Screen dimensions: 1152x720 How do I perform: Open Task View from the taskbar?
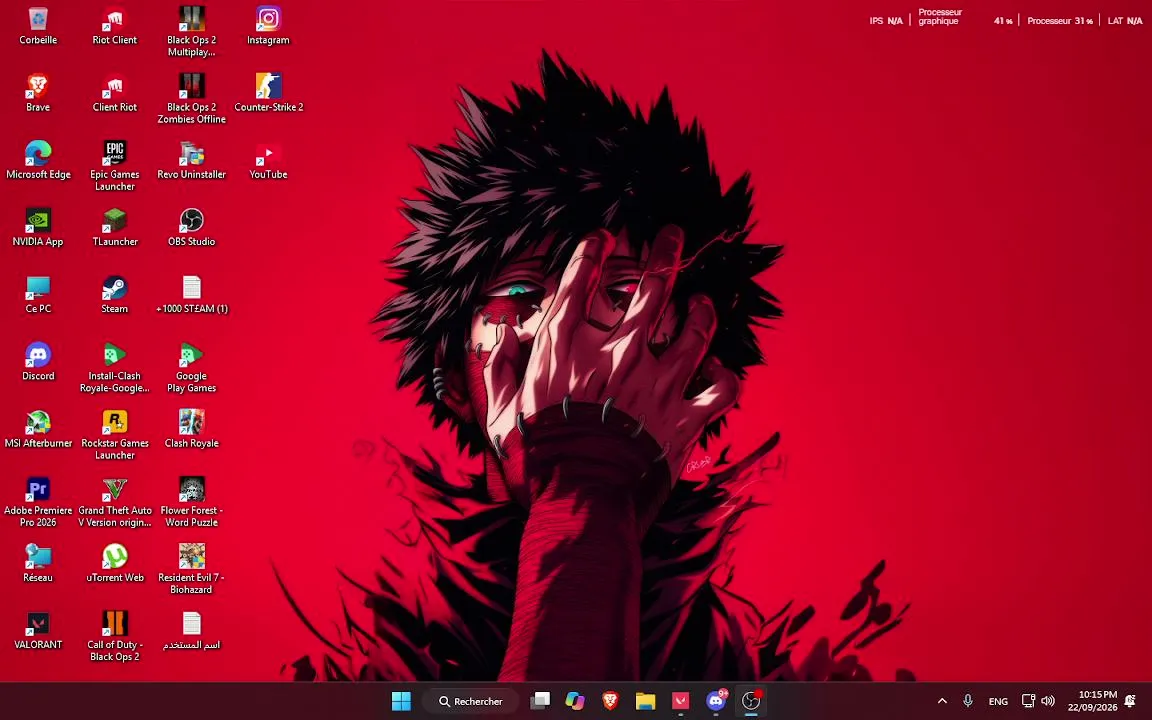(x=541, y=701)
